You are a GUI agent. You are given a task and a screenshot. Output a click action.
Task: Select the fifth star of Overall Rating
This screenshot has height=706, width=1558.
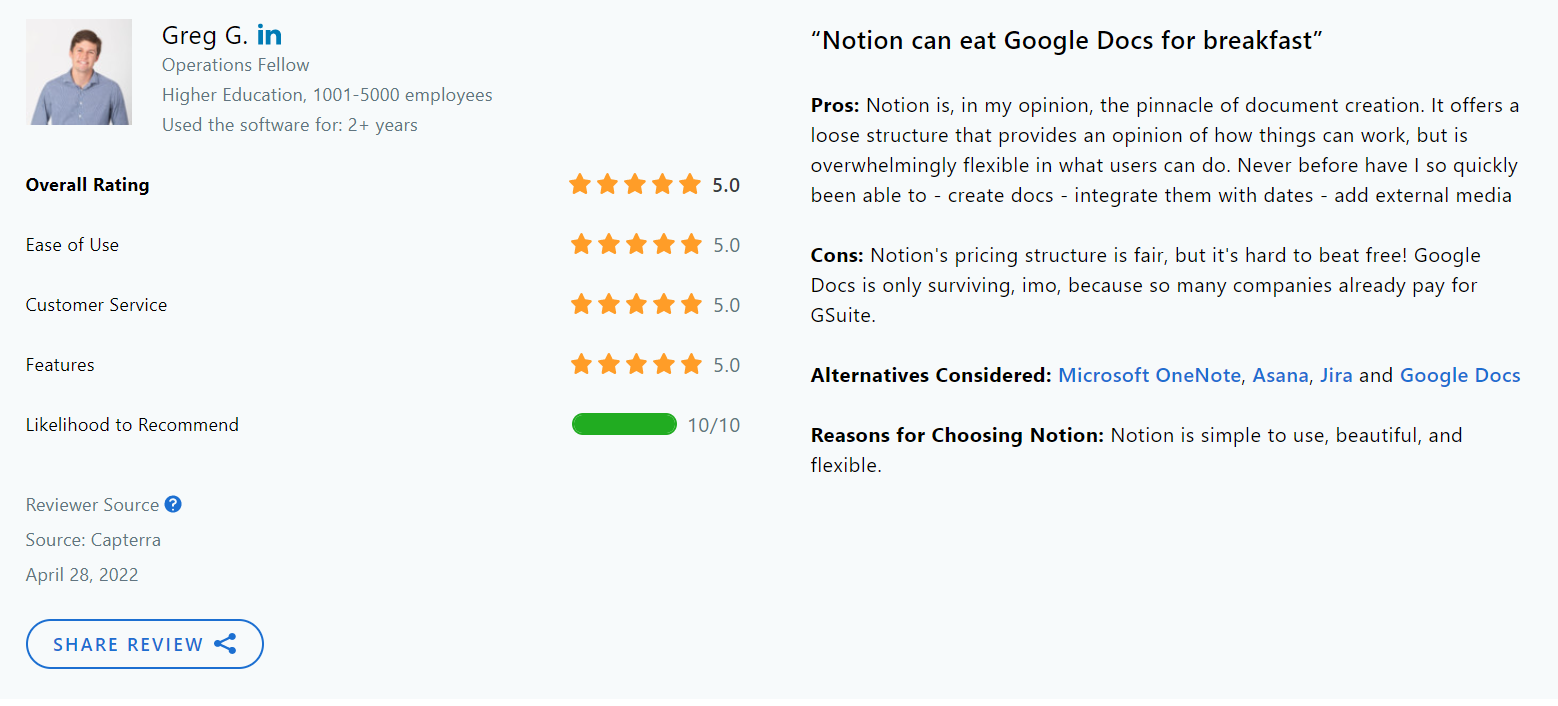689,184
